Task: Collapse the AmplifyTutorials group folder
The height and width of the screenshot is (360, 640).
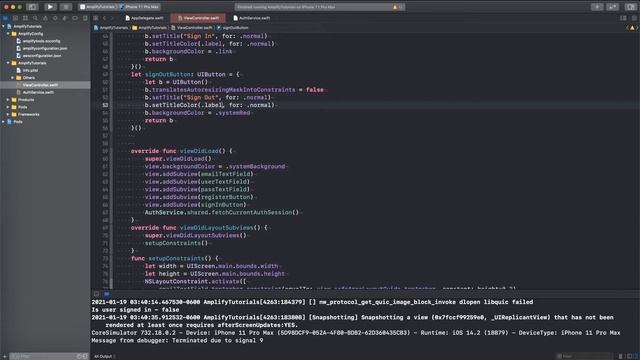Action: pyautogui.click(x=8, y=63)
